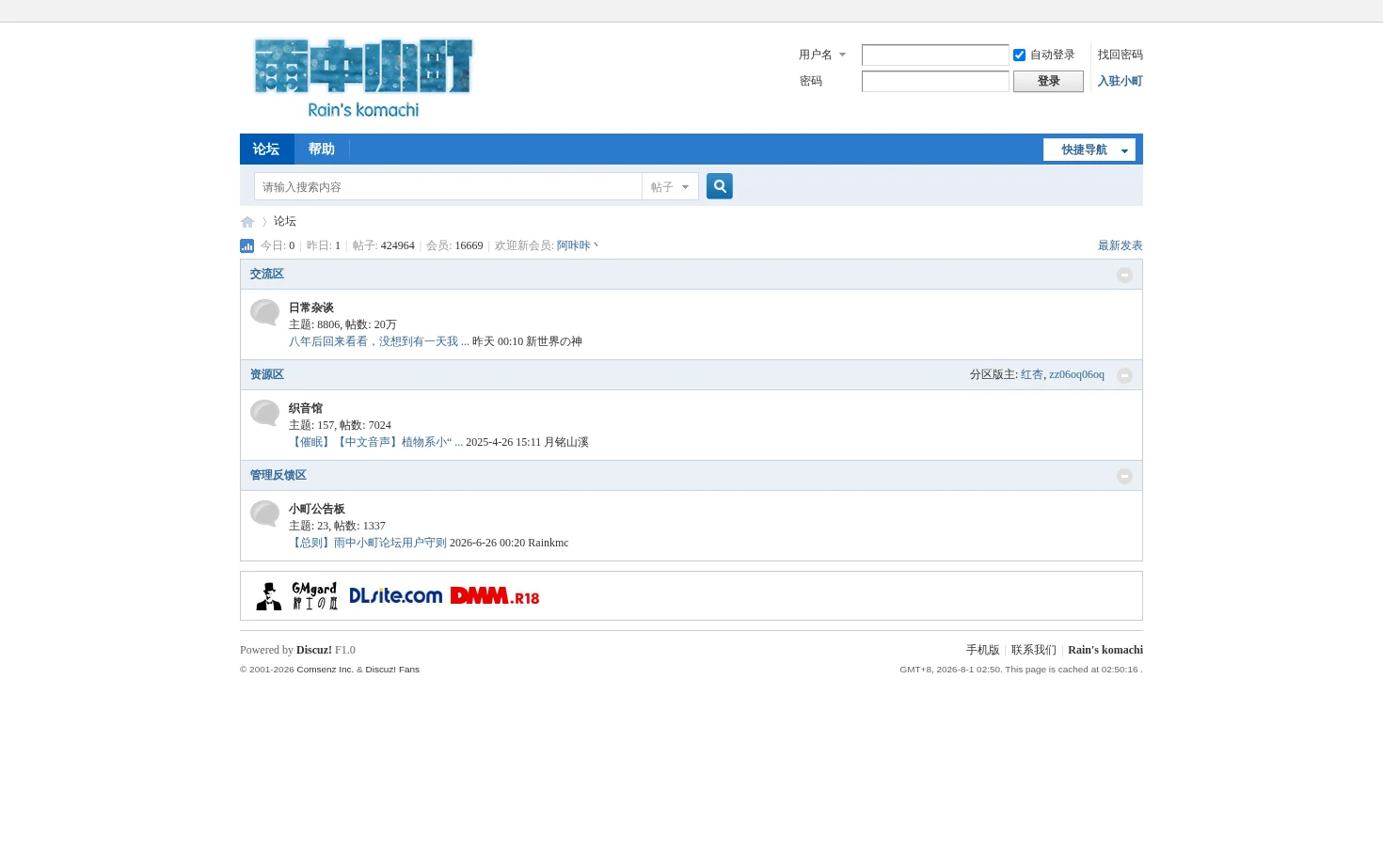The image size is (1383, 868).
Task: Open new member 阿咔咔丶 profile
Action: [578, 245]
